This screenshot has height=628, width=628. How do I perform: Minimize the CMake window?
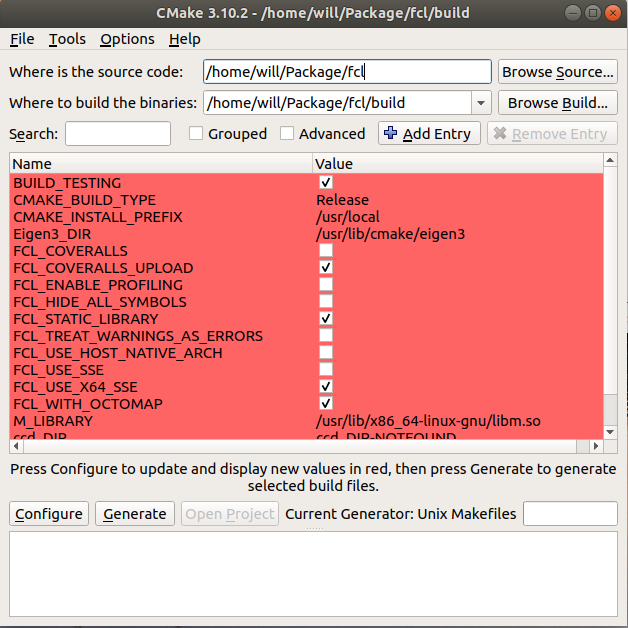pos(573,13)
